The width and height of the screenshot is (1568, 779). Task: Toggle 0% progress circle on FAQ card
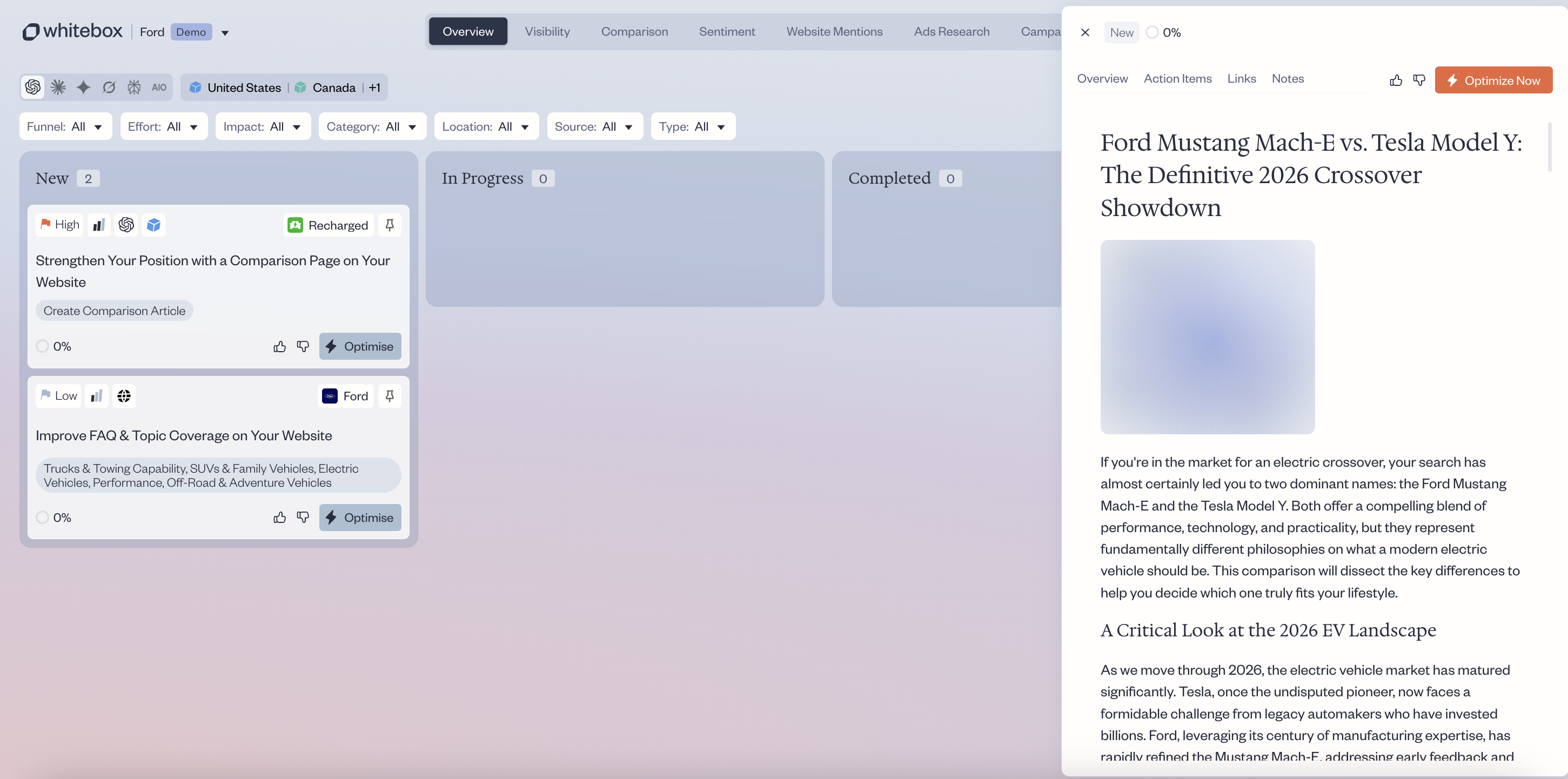[42, 518]
